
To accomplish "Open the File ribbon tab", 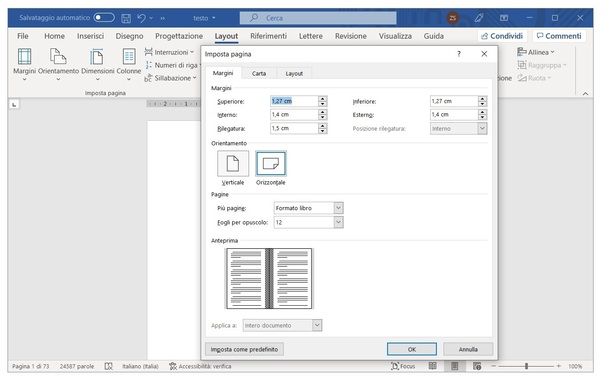I will (x=23, y=36).
